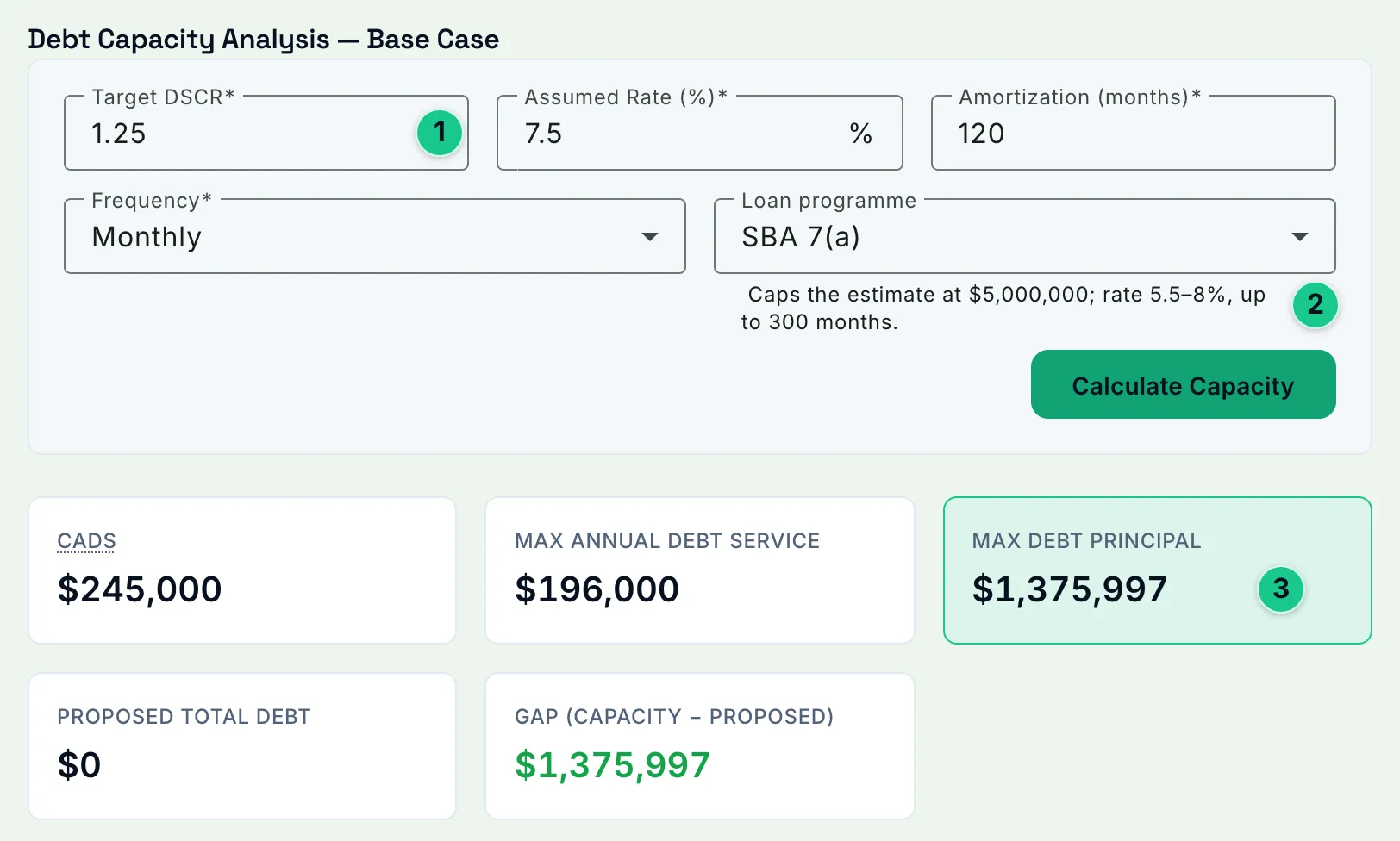Click the Debt Capacity Analysis — Base Case heading

264,40
